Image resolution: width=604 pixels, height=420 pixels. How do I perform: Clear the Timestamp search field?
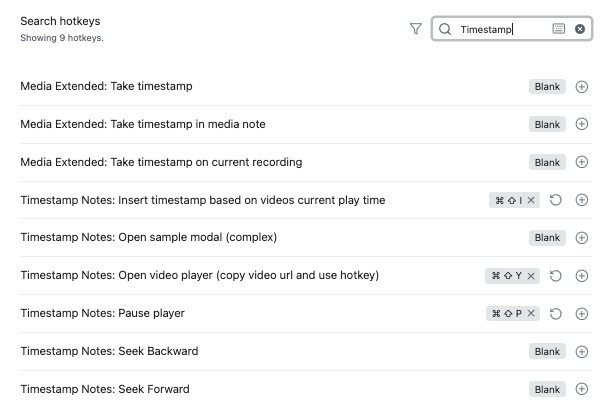coord(580,29)
